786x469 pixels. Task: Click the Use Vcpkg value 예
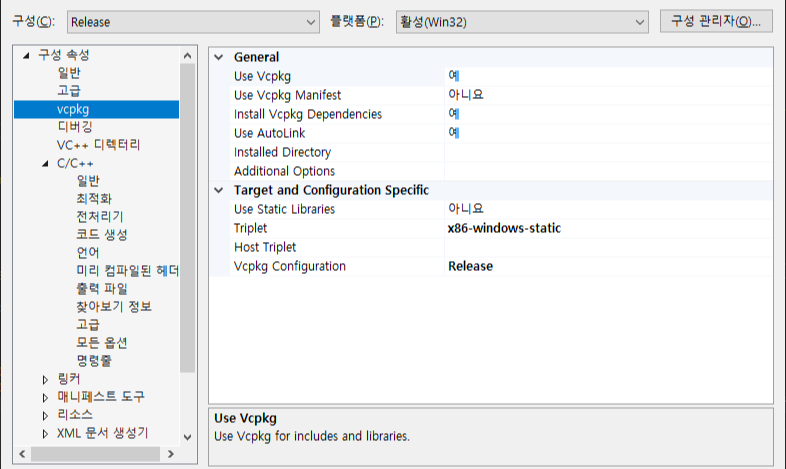454,76
